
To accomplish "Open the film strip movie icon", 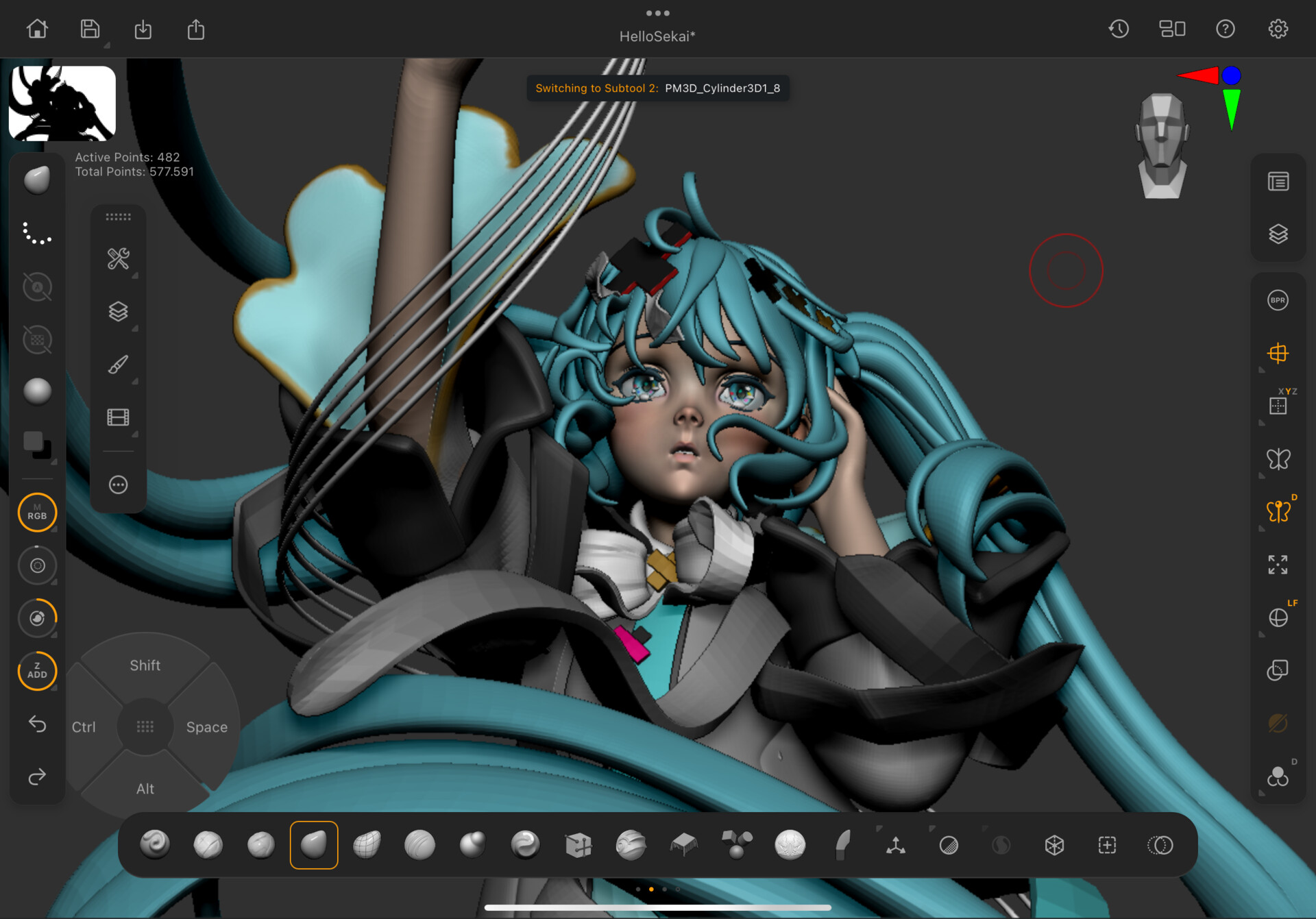I will pyautogui.click(x=118, y=417).
